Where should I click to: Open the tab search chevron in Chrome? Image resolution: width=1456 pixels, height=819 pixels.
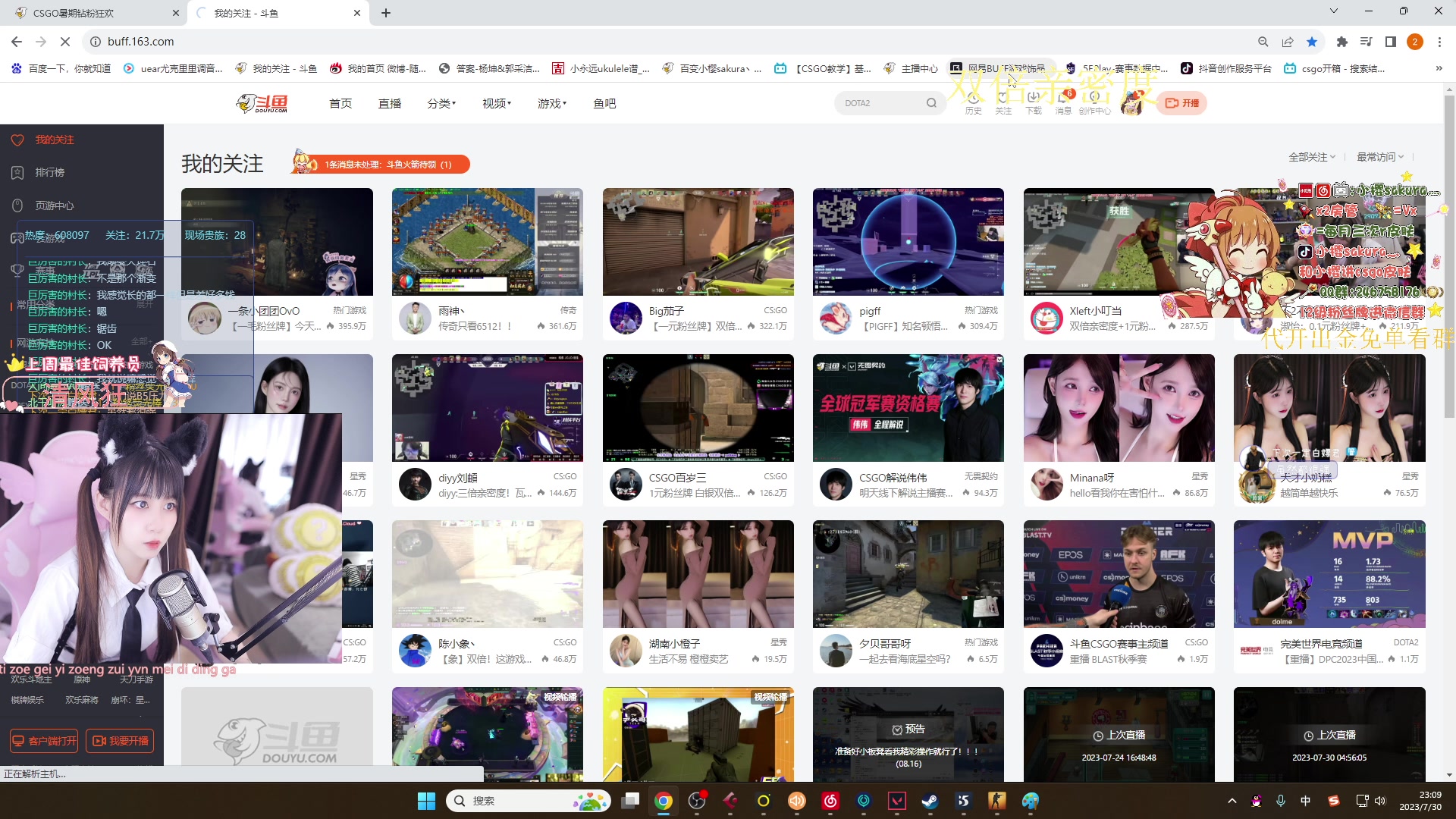point(1334,11)
